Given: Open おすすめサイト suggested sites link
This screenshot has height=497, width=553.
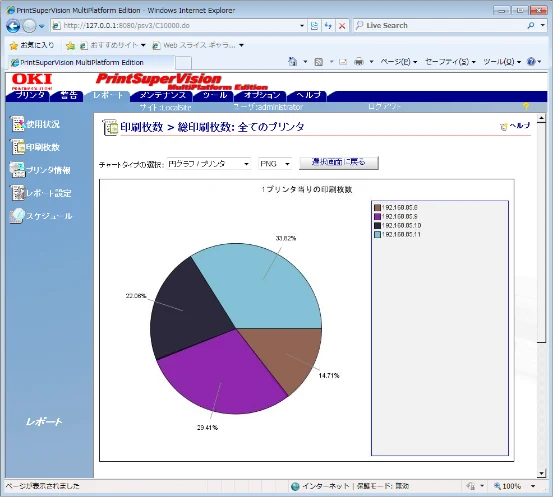Looking at the screenshot, I should click(112, 45).
